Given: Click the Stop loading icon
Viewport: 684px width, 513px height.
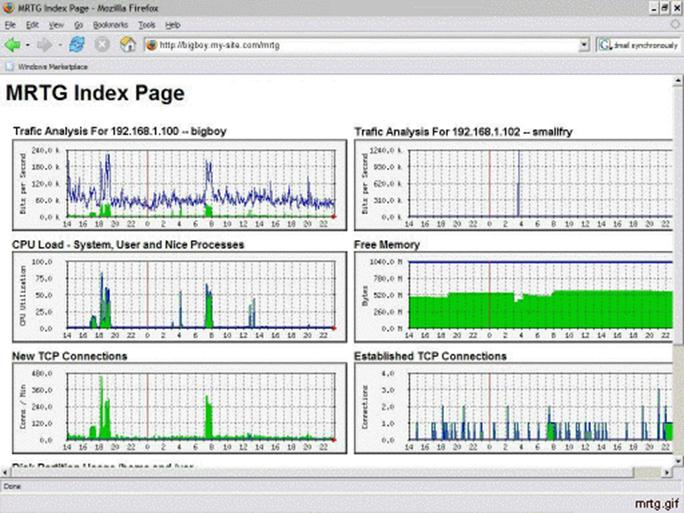Looking at the screenshot, I should point(102,44).
